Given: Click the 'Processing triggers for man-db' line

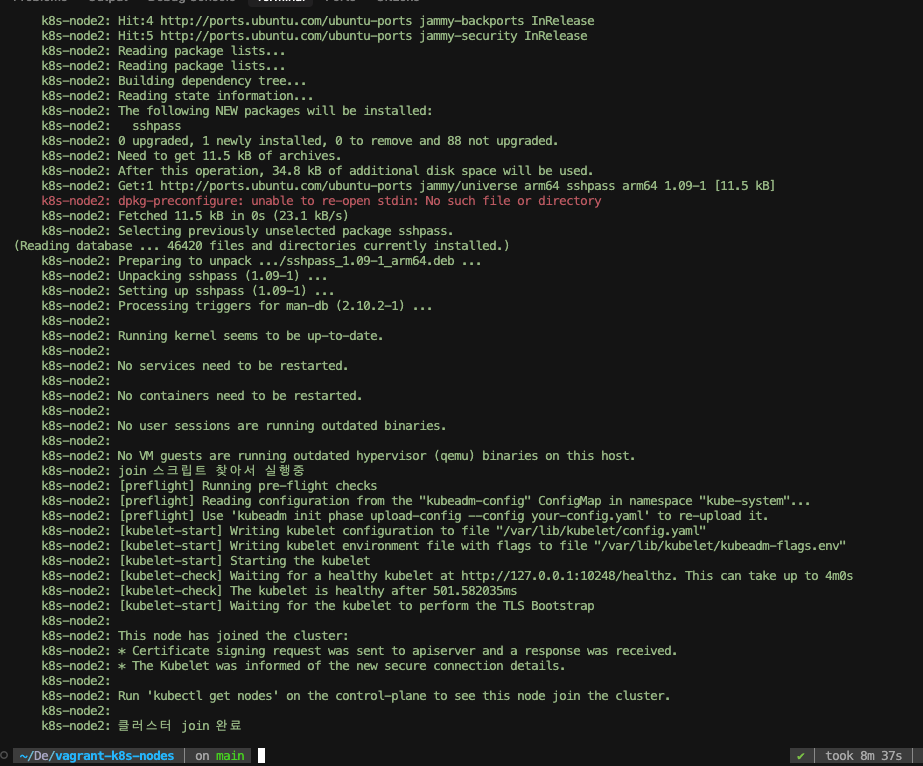Looking at the screenshot, I should (x=237, y=306).
